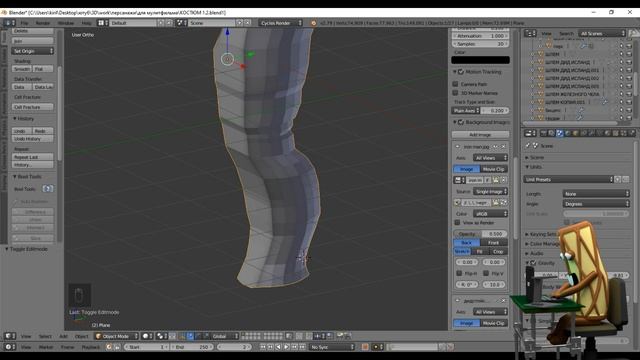Image resolution: width=640 pixels, height=360 pixels.
Task: Enable the Camera Path checkbox
Action: pos(455,84)
